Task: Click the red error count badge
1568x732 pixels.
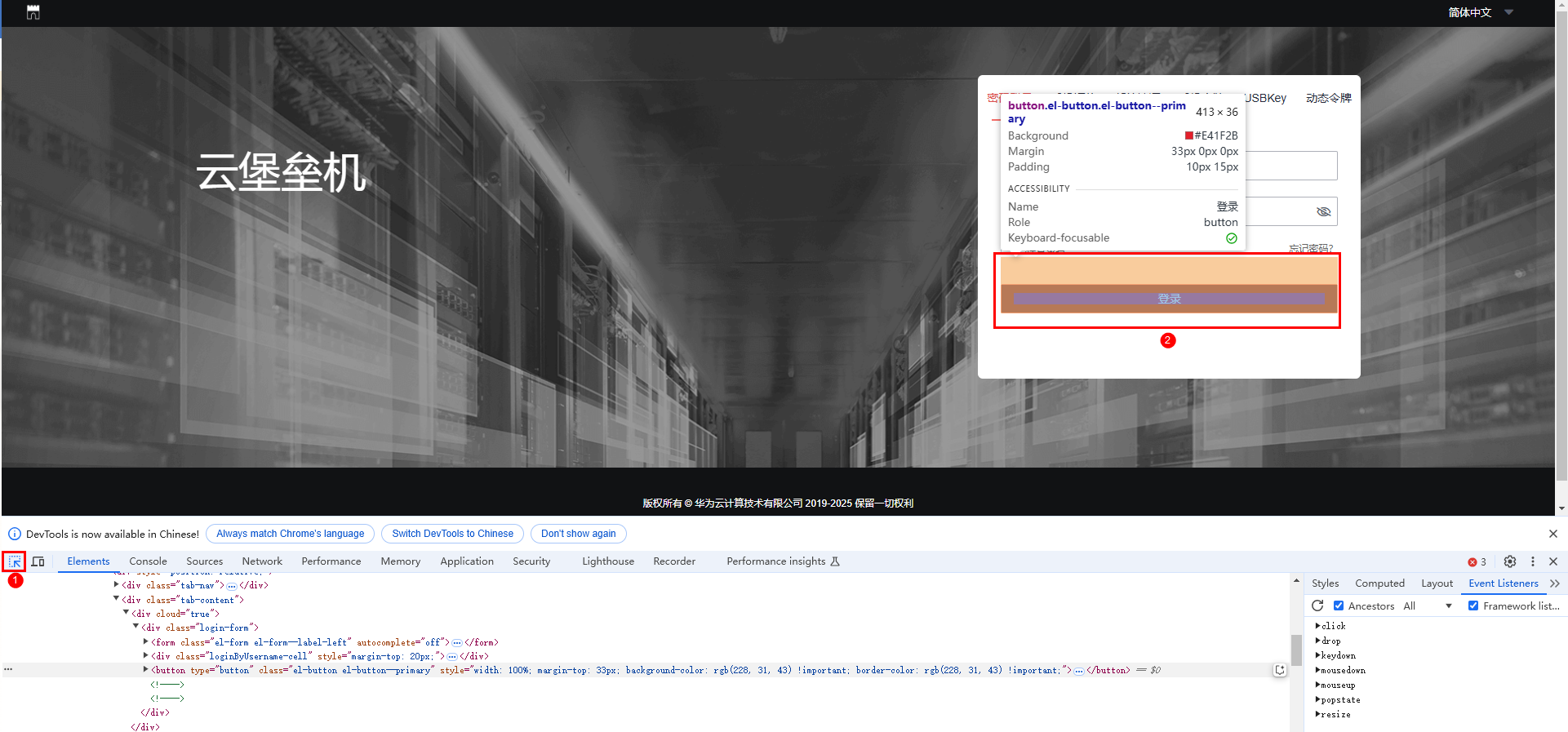Action: 1477,561
